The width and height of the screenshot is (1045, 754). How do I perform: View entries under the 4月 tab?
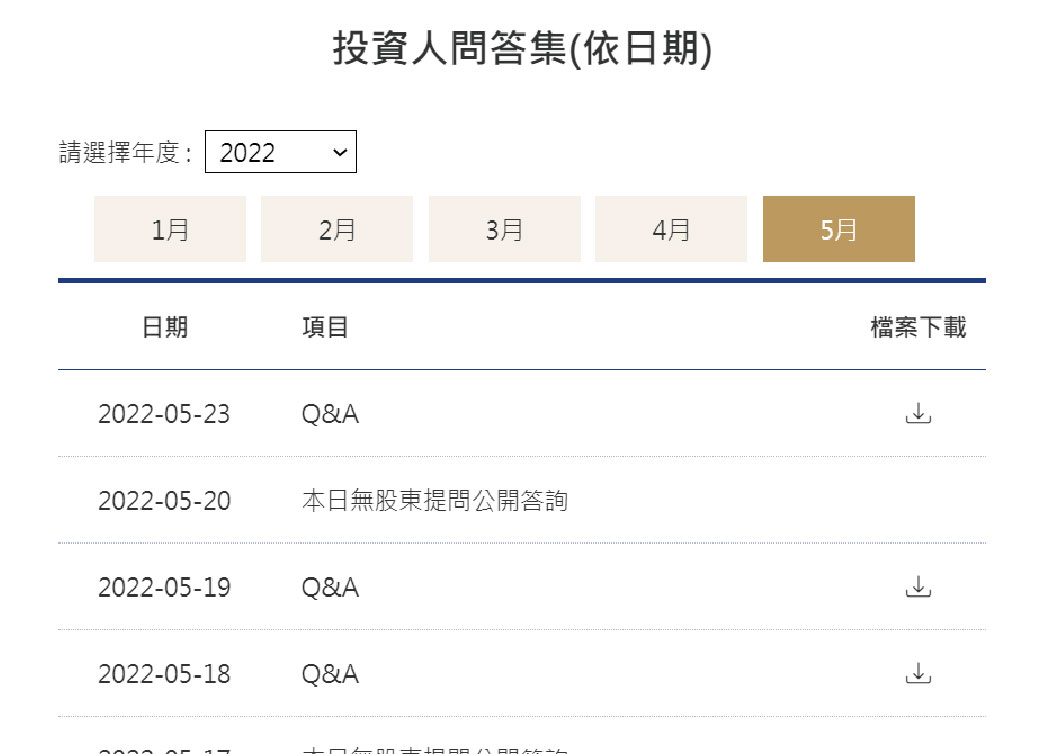[x=670, y=228]
